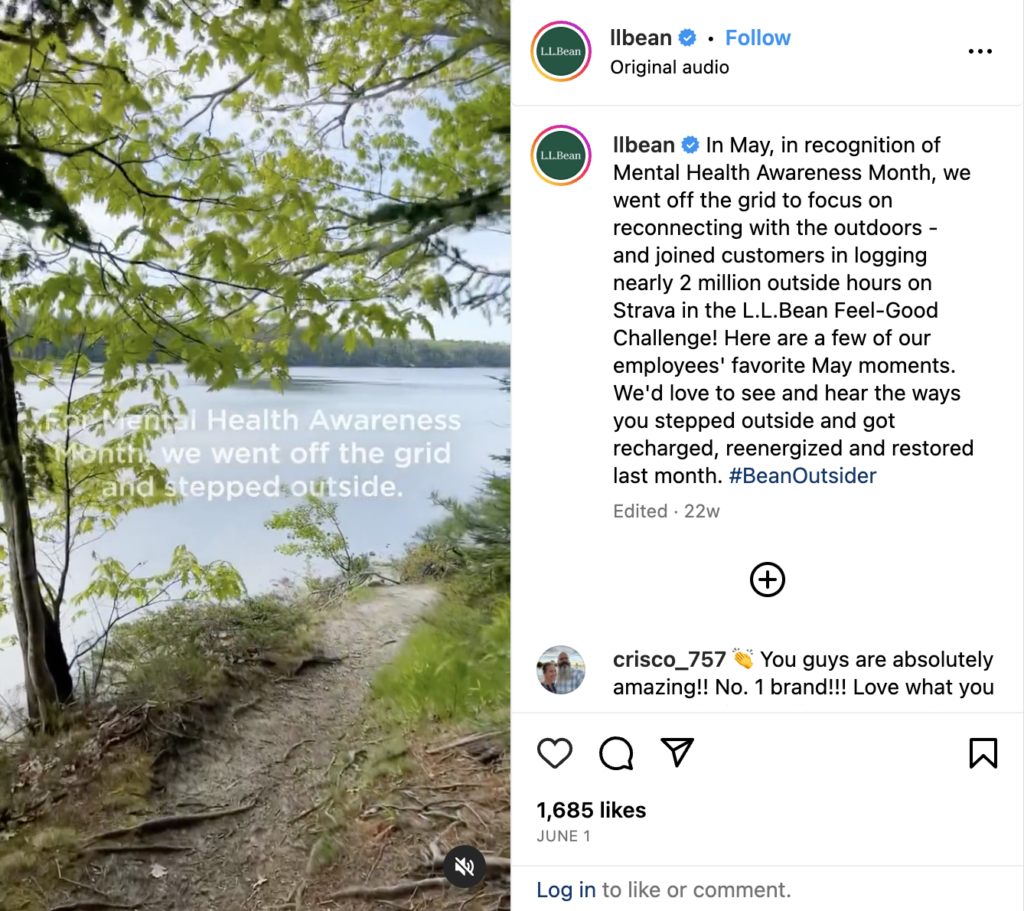Load more comments with plus circle

click(x=767, y=579)
